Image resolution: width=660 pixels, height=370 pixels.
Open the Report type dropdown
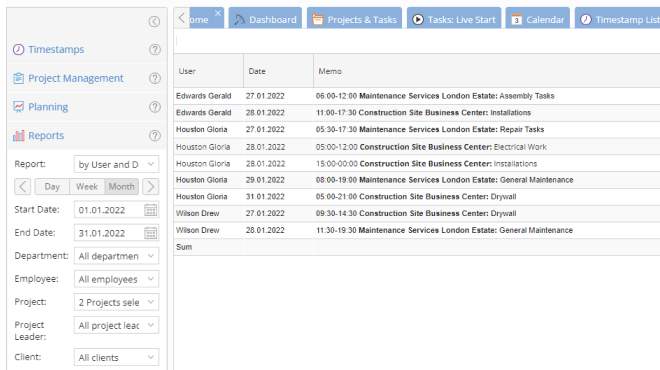point(117,164)
